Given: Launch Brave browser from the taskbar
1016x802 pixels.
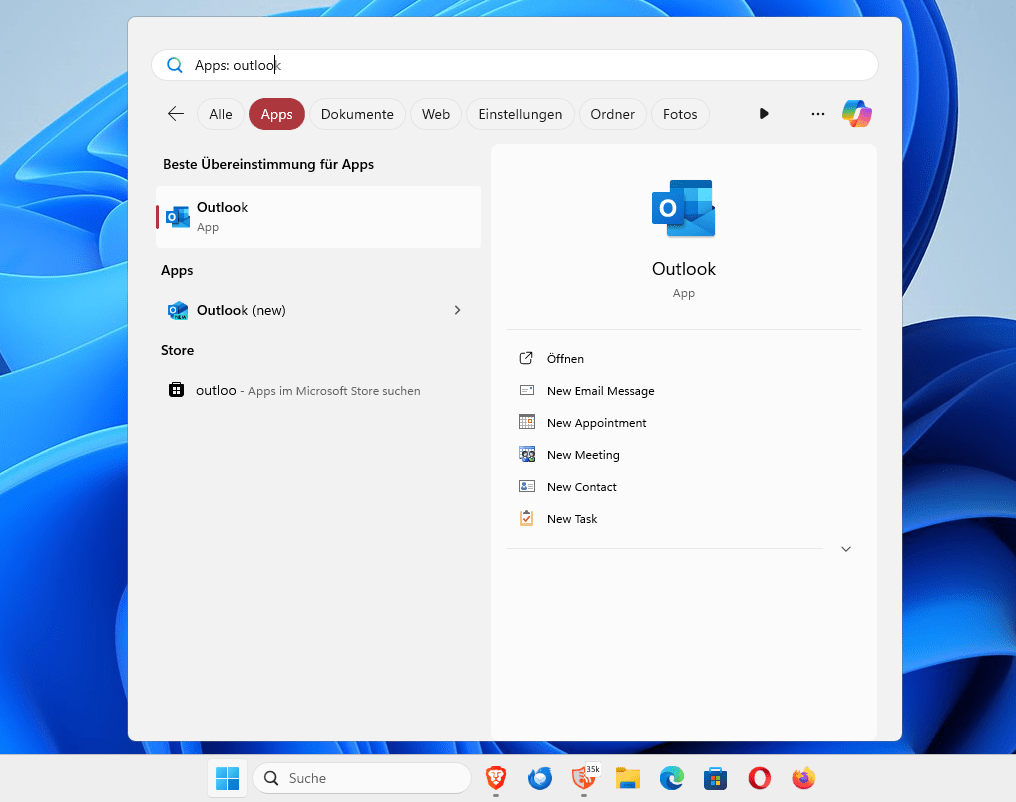Looking at the screenshot, I should coord(496,777).
